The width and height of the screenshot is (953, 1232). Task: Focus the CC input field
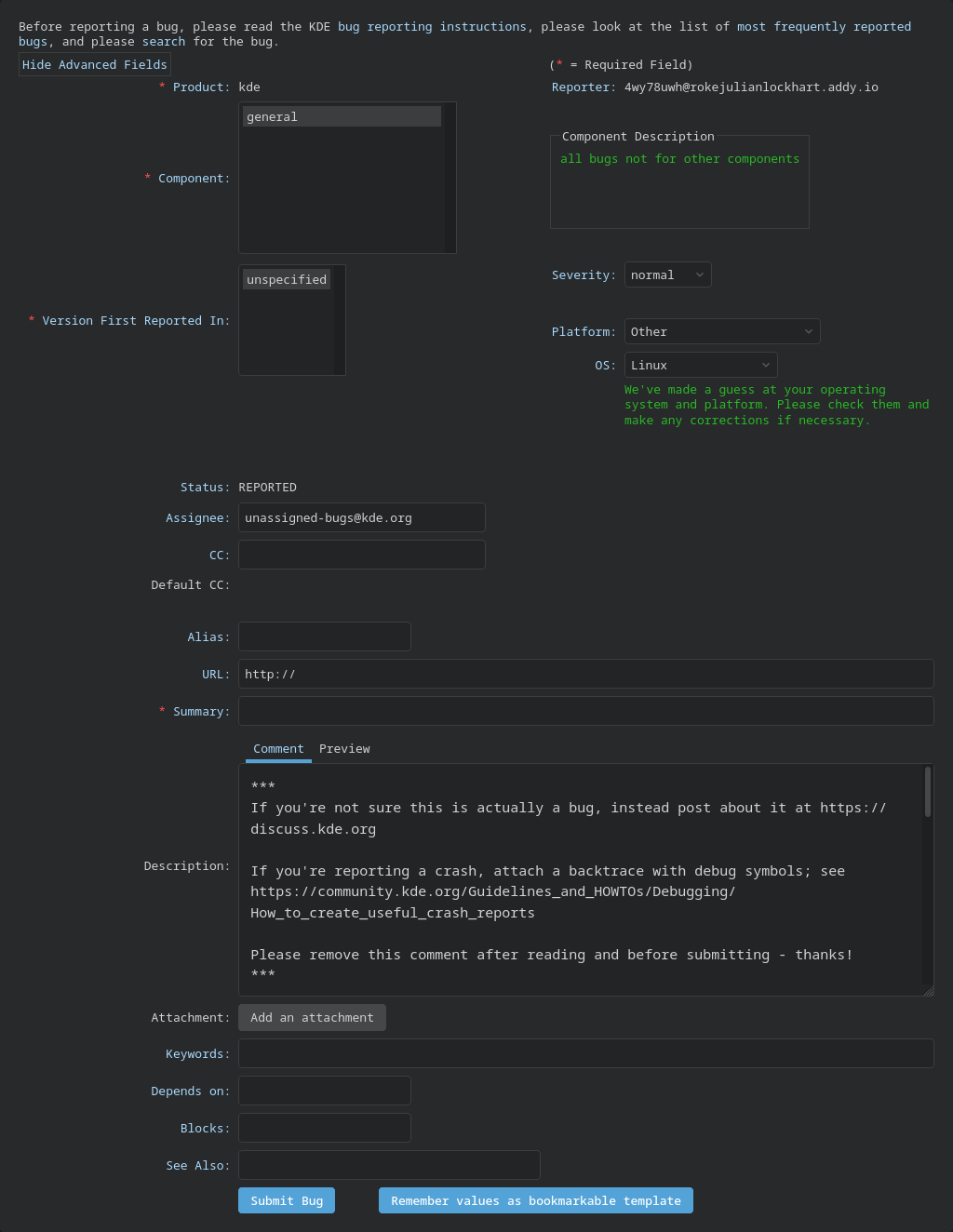pos(362,555)
